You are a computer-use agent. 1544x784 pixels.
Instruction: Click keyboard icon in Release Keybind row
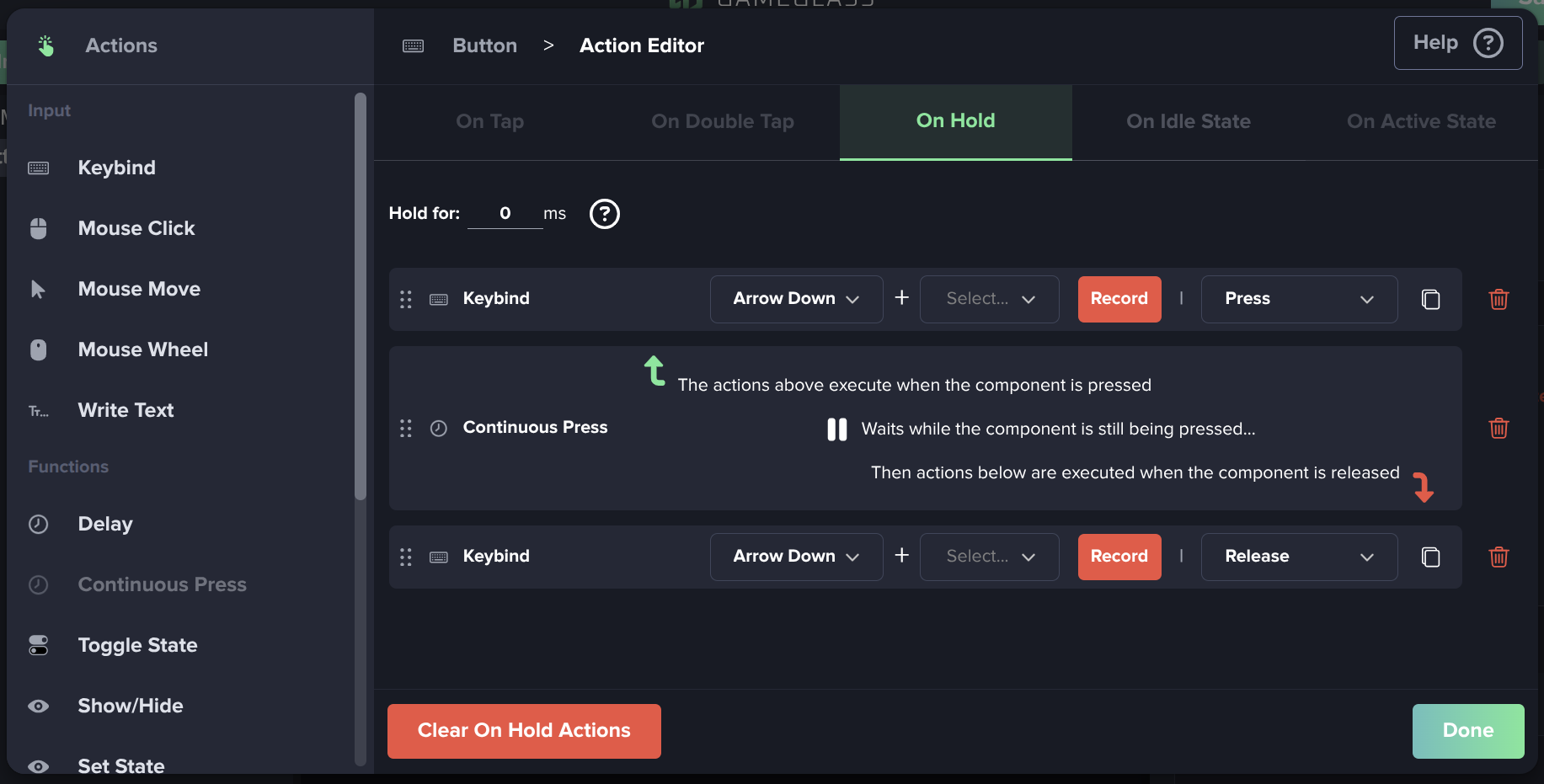point(438,557)
